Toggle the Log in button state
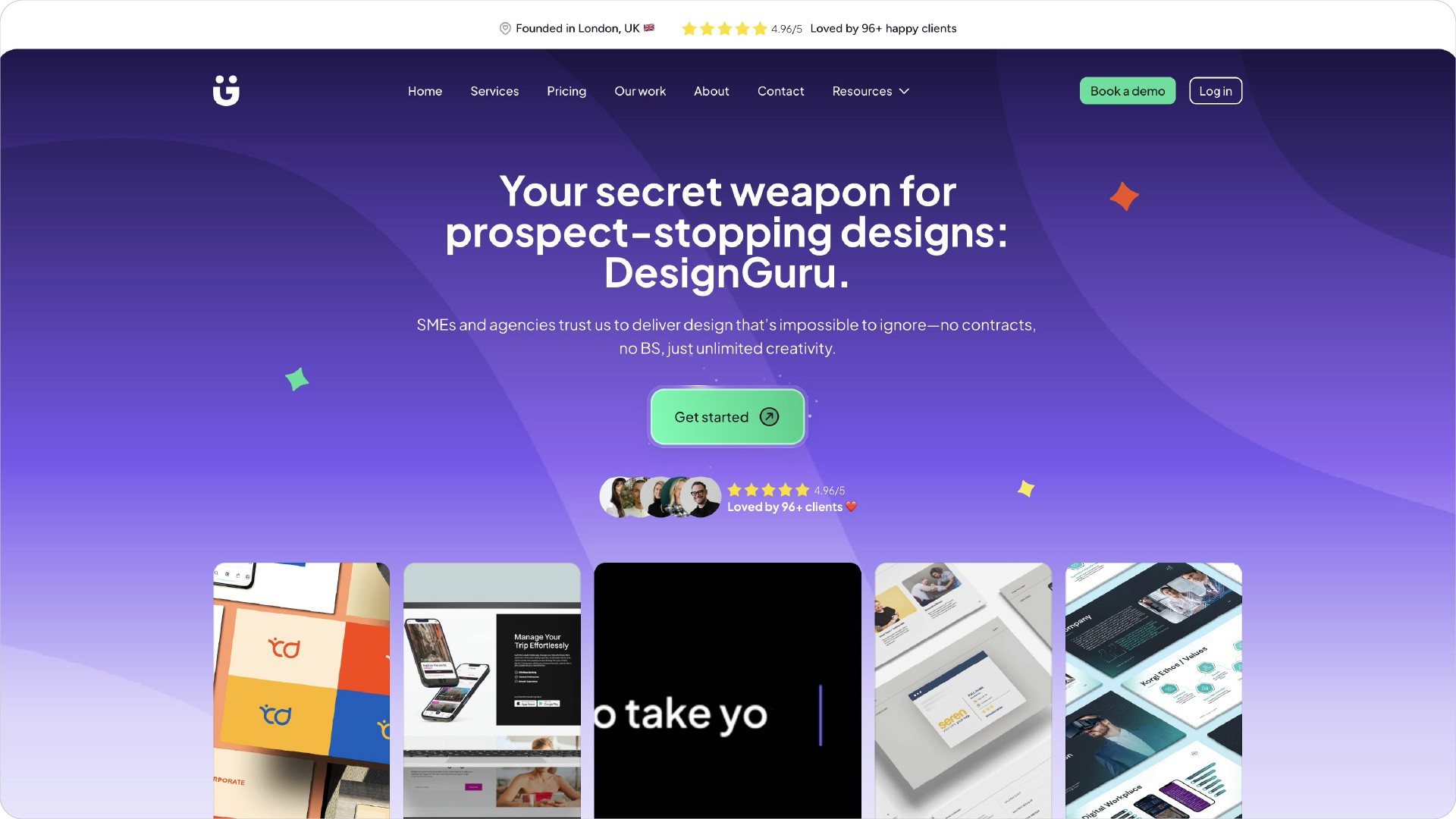This screenshot has width=1456, height=819. (x=1215, y=90)
